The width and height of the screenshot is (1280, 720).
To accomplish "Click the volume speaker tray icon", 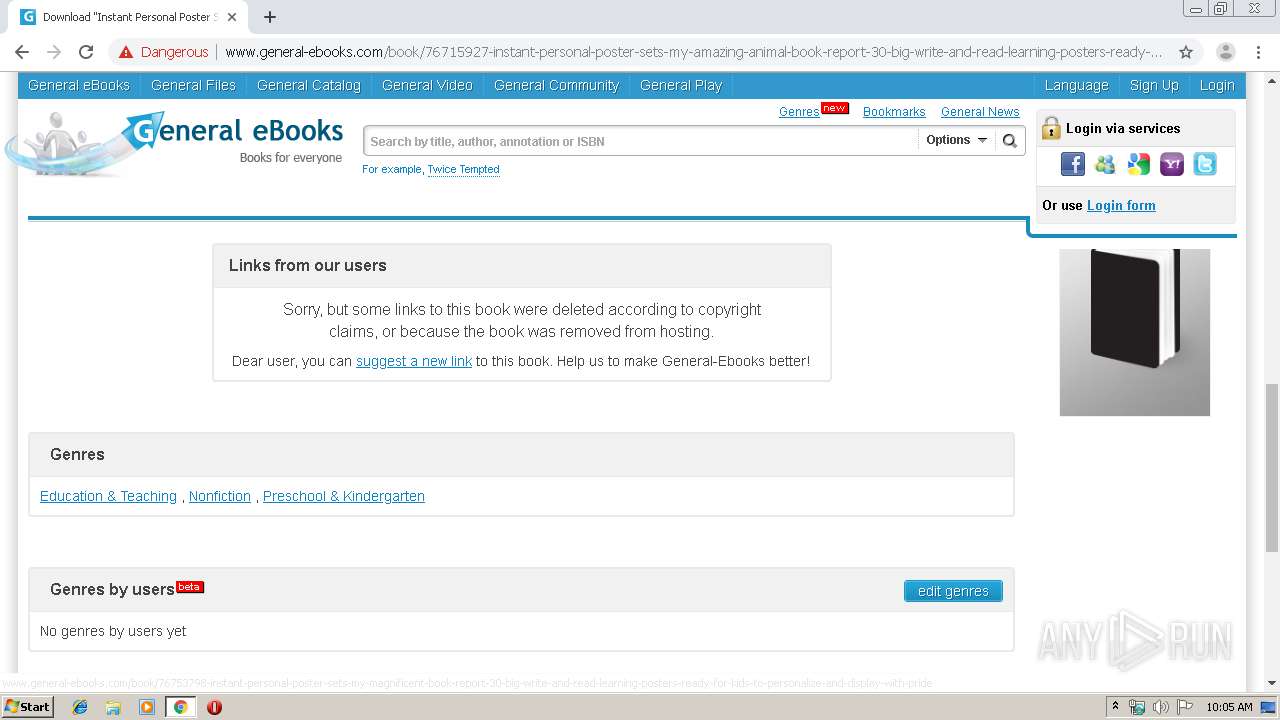I will point(1160,707).
